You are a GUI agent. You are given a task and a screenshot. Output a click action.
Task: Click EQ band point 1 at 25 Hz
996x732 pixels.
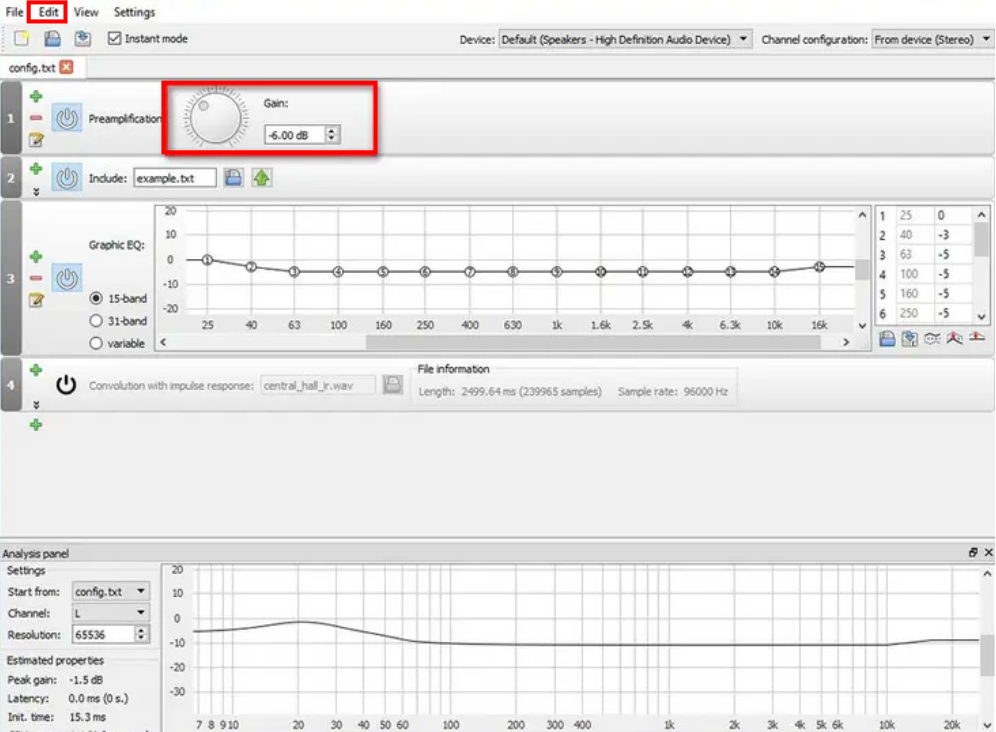207,260
